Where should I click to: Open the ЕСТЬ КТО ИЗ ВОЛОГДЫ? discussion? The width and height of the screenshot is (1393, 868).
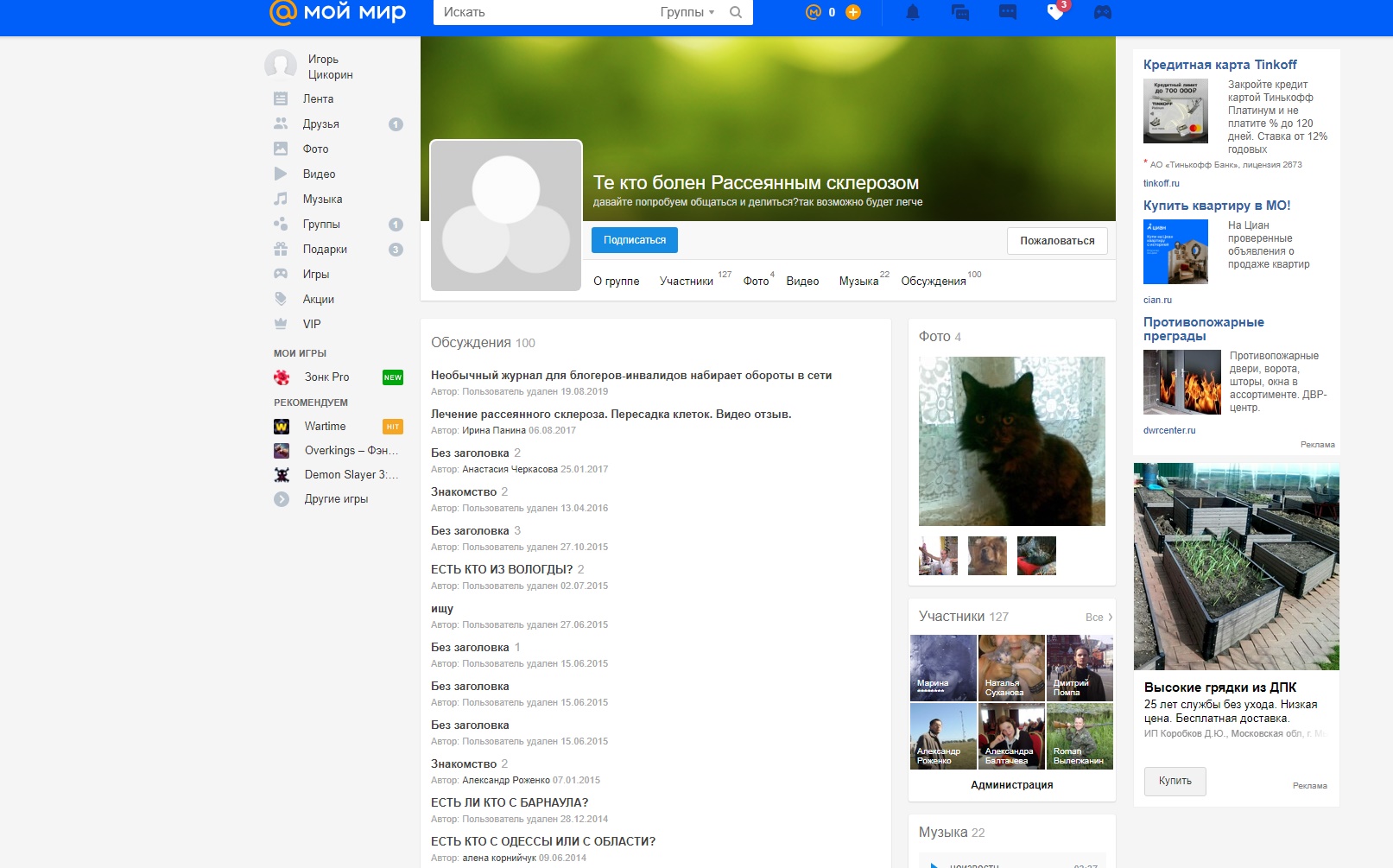pos(502,569)
